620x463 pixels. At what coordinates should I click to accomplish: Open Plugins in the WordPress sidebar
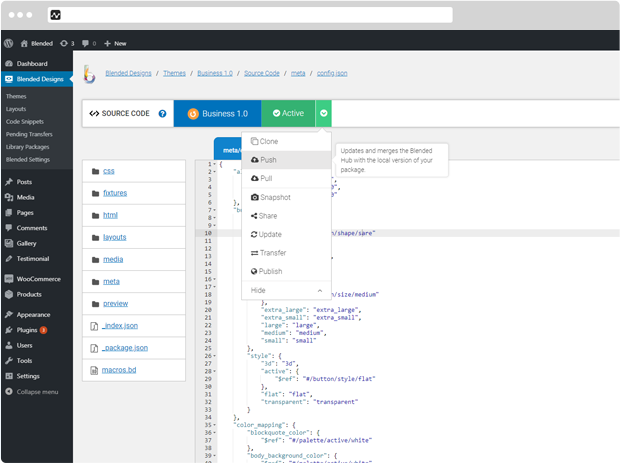pos(27,328)
